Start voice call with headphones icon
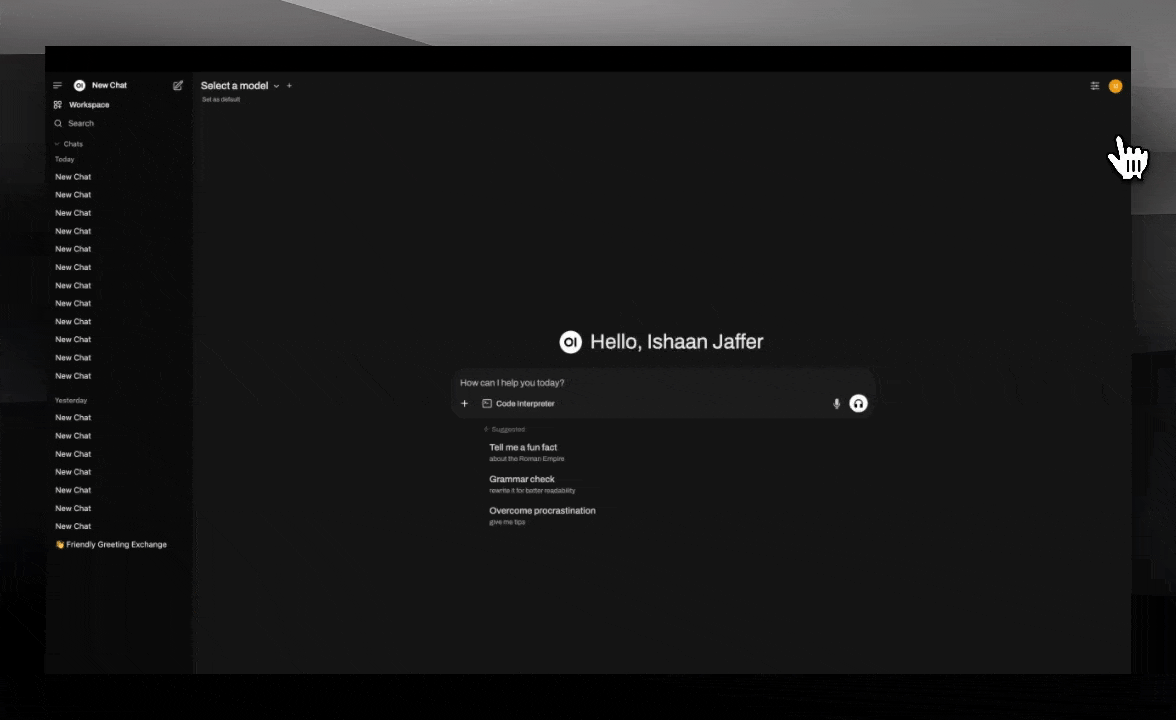Image resolution: width=1176 pixels, height=720 pixels. 858,404
